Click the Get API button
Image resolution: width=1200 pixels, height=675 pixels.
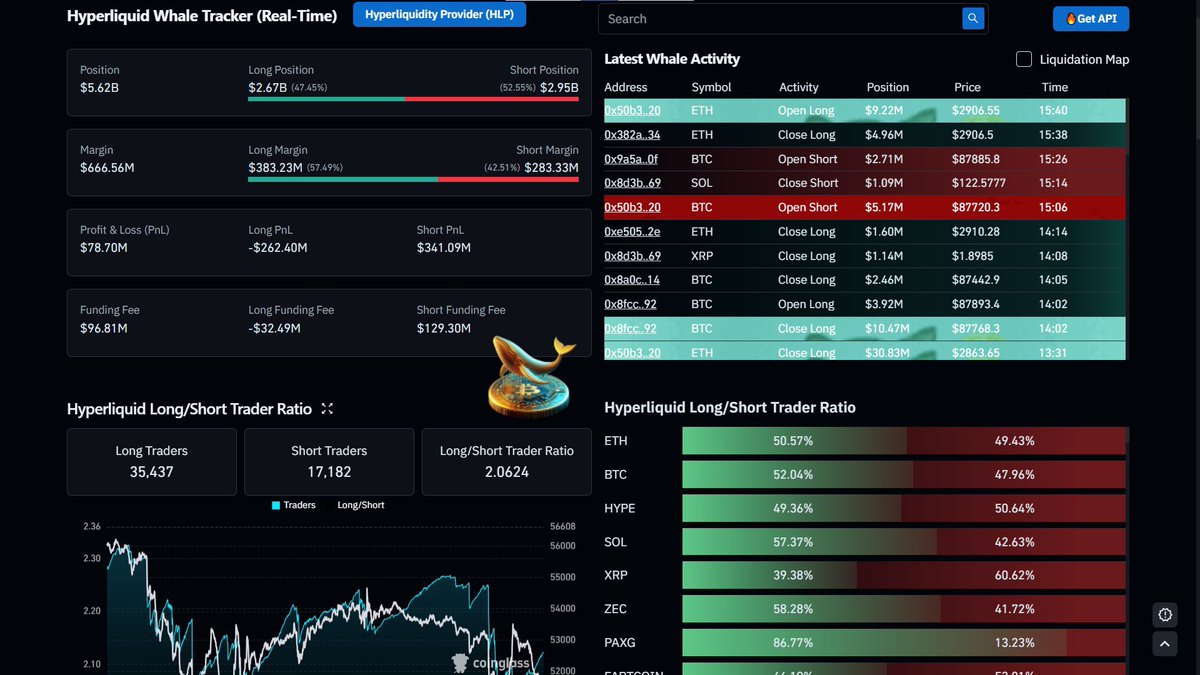[x=1091, y=19]
